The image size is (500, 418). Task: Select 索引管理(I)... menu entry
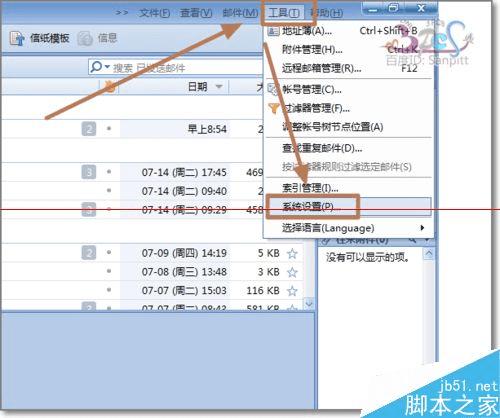348,188
